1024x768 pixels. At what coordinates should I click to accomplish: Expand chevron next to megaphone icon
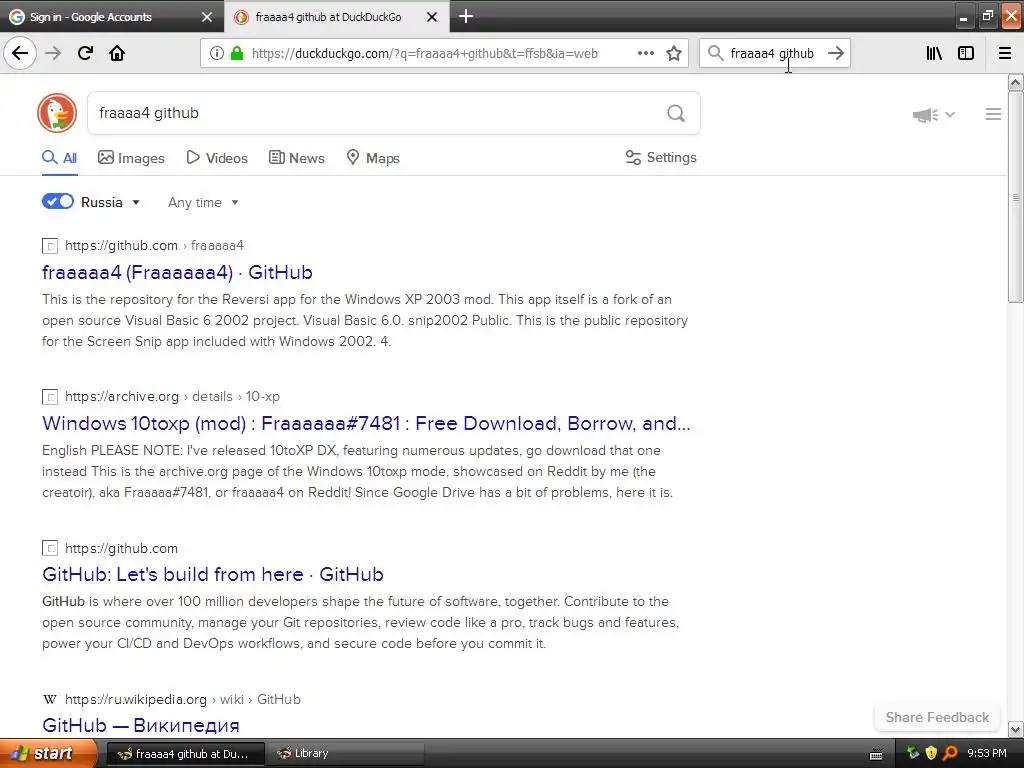950,114
